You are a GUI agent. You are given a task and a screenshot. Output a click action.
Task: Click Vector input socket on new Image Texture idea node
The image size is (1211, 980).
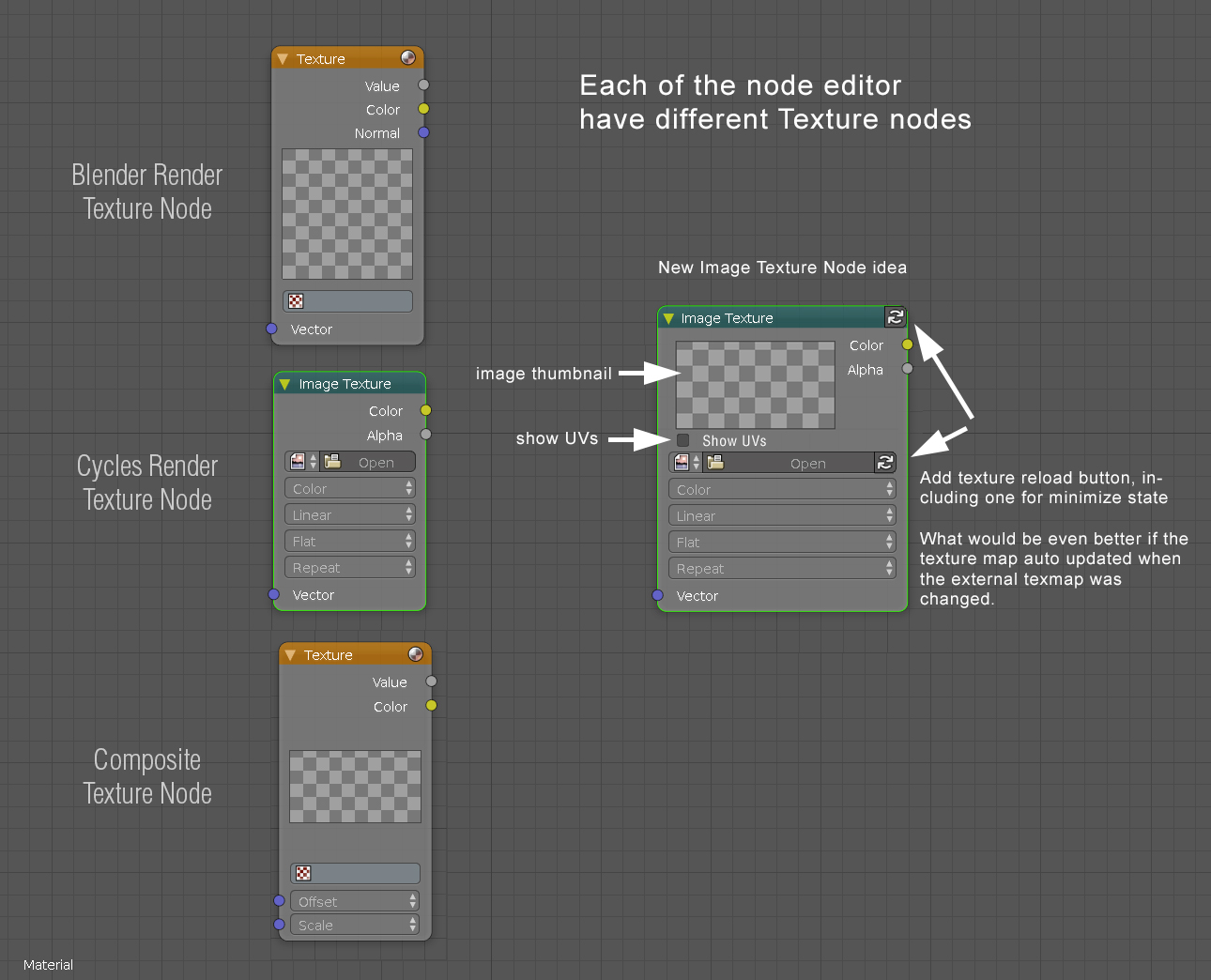coord(658,595)
